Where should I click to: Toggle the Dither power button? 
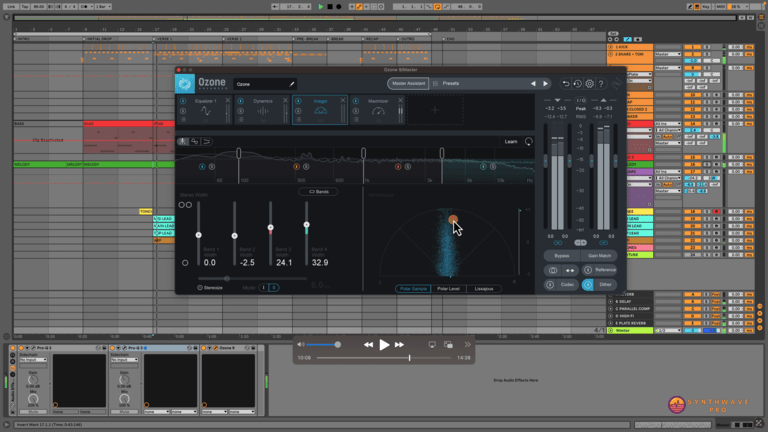click(588, 285)
